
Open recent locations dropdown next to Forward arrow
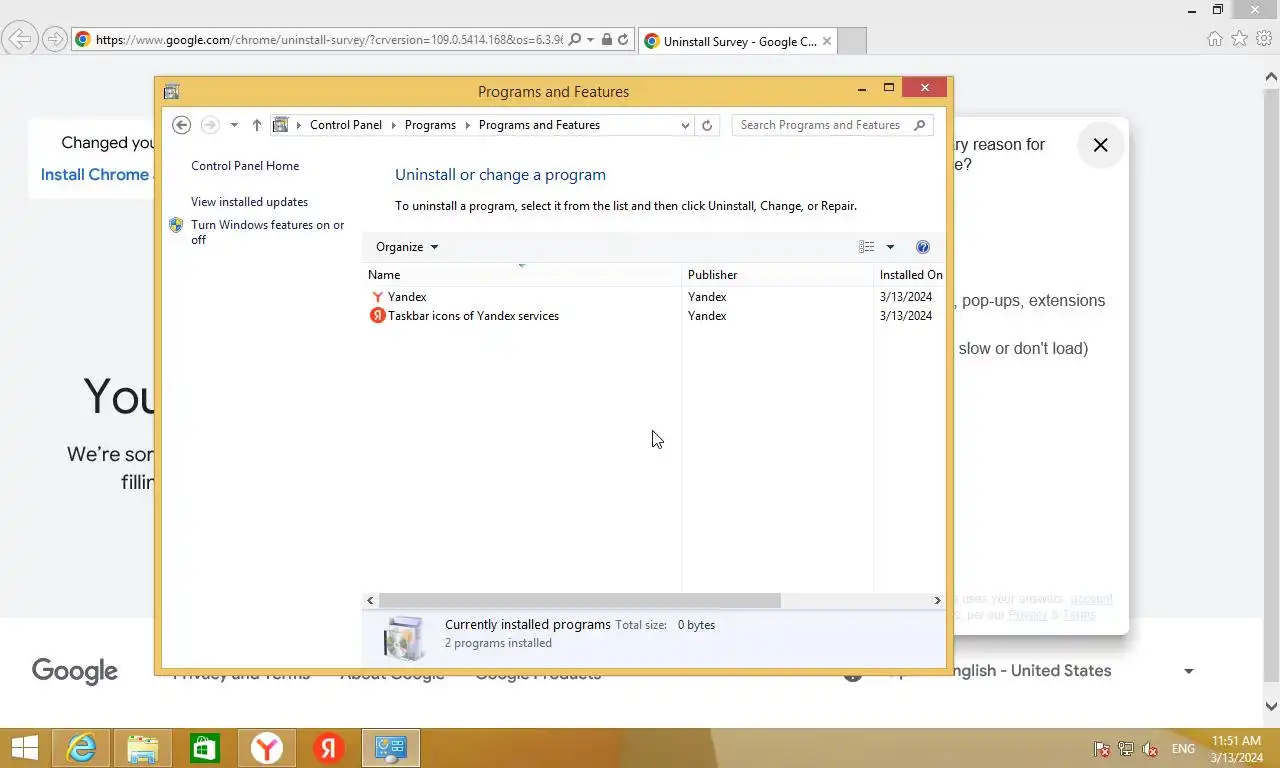point(234,125)
